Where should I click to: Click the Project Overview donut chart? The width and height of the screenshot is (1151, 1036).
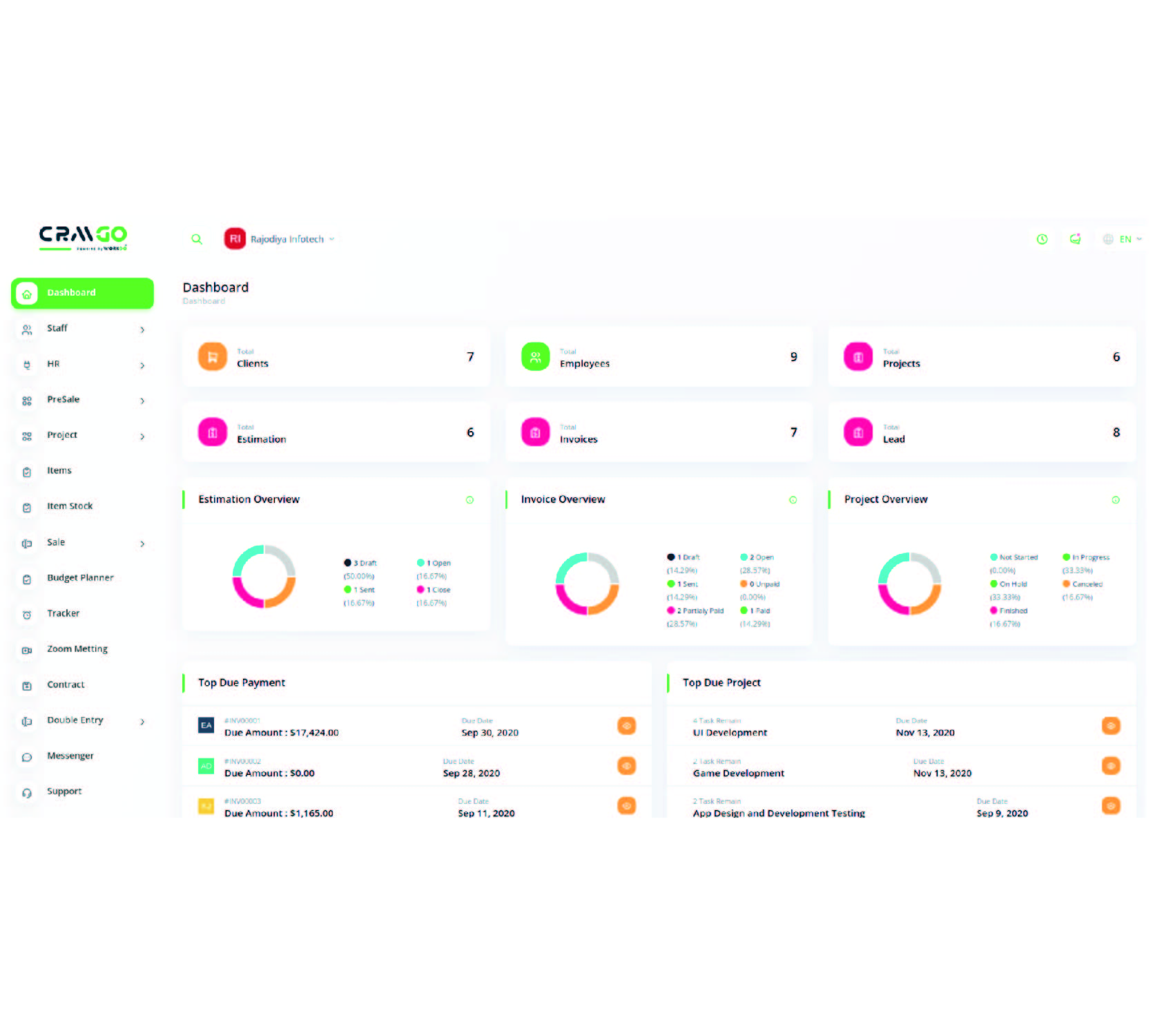909,584
